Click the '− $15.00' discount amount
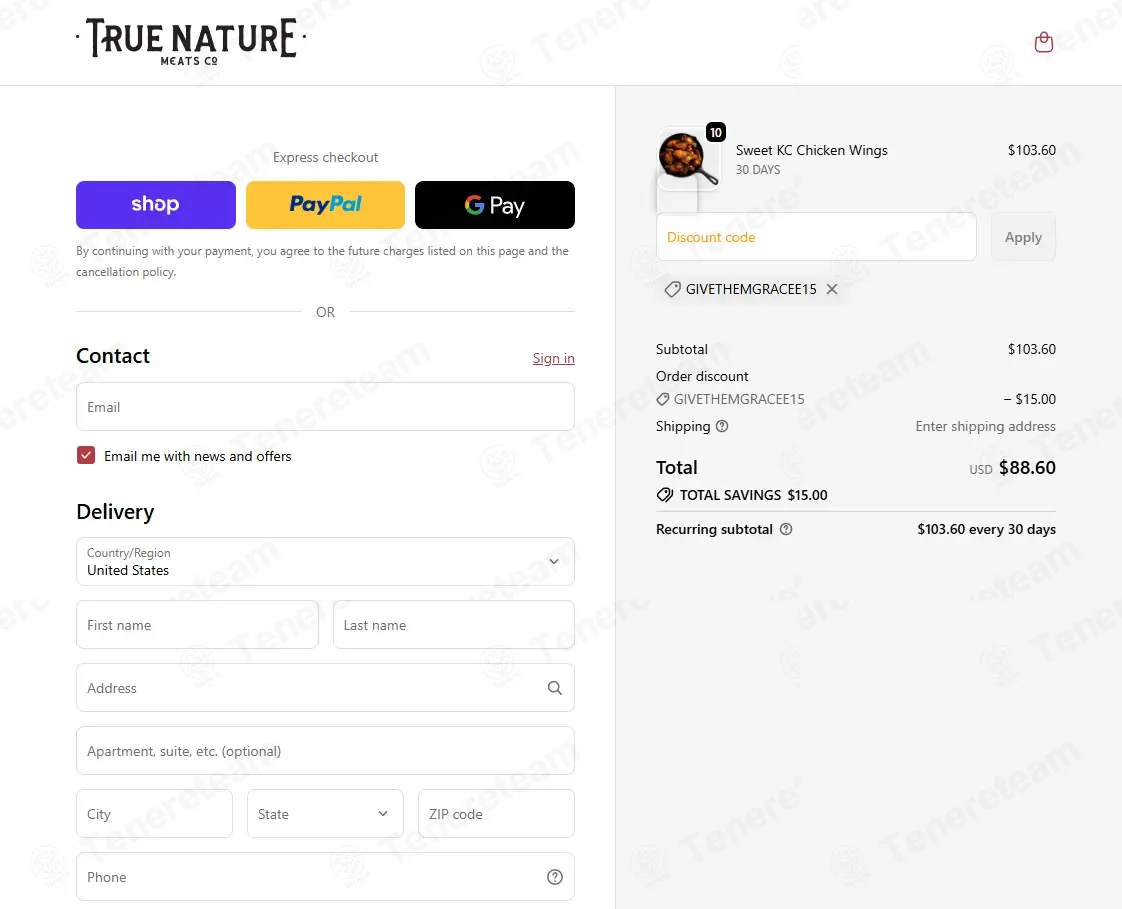This screenshot has width=1122, height=909. 1029,399
